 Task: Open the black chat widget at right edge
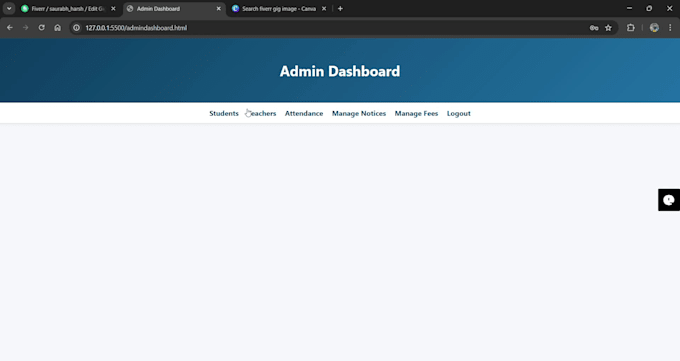click(669, 200)
